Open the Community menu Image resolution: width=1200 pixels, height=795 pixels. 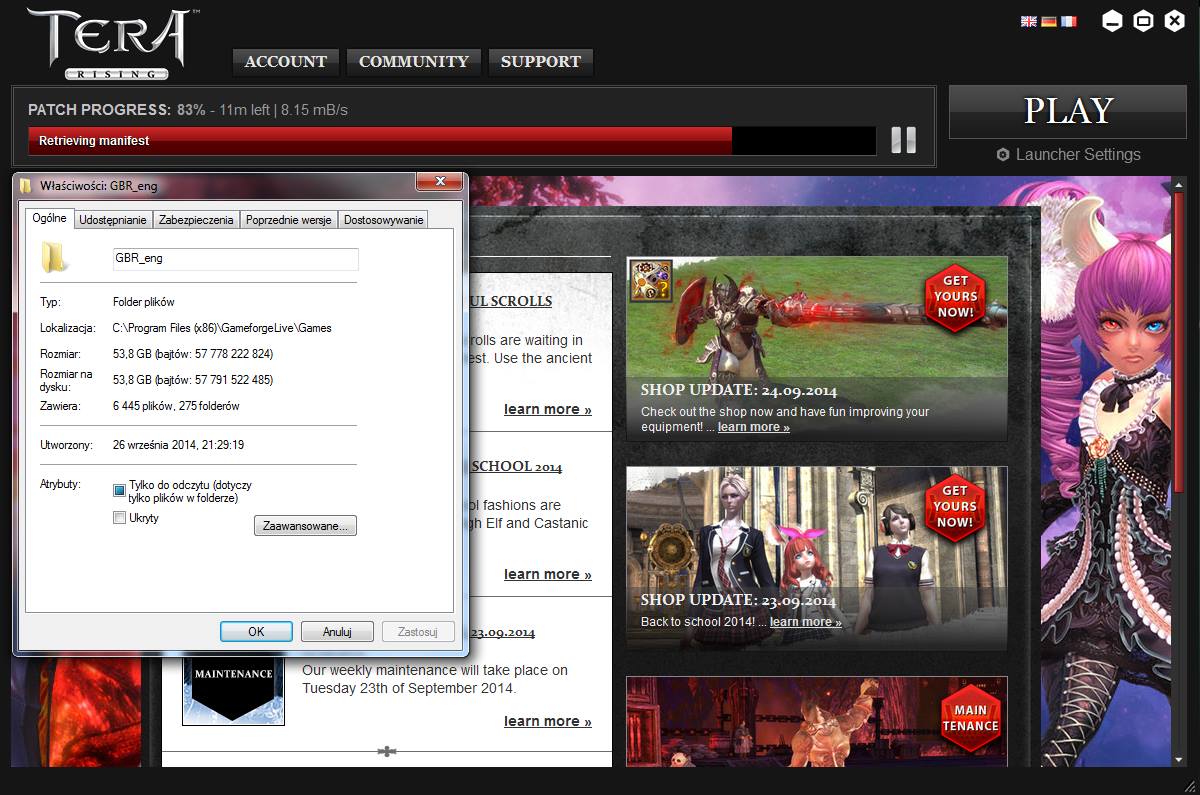click(x=414, y=62)
